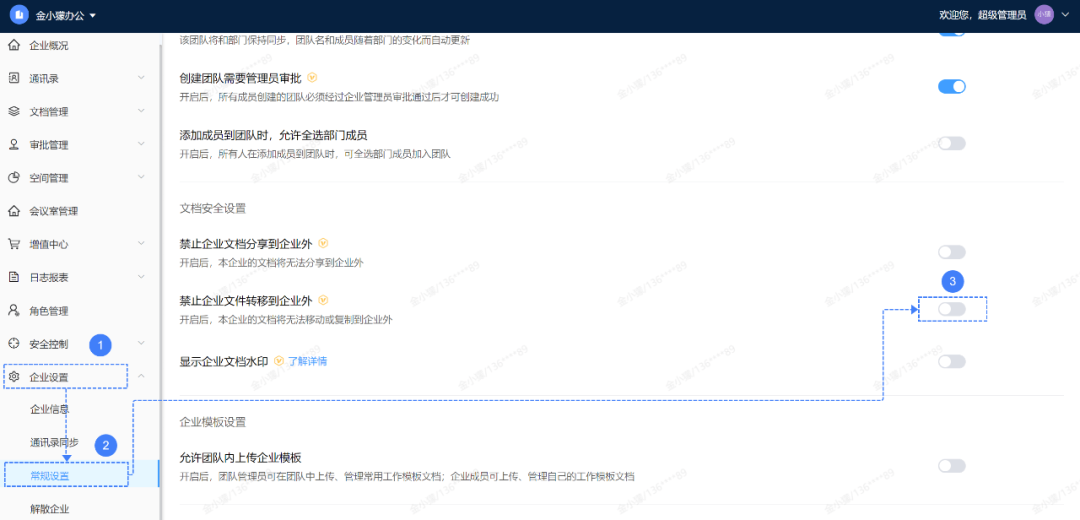This screenshot has width=1080, height=520.
Task: Toggle 允许团队内上传企业模板 switch
Action: coord(952,466)
